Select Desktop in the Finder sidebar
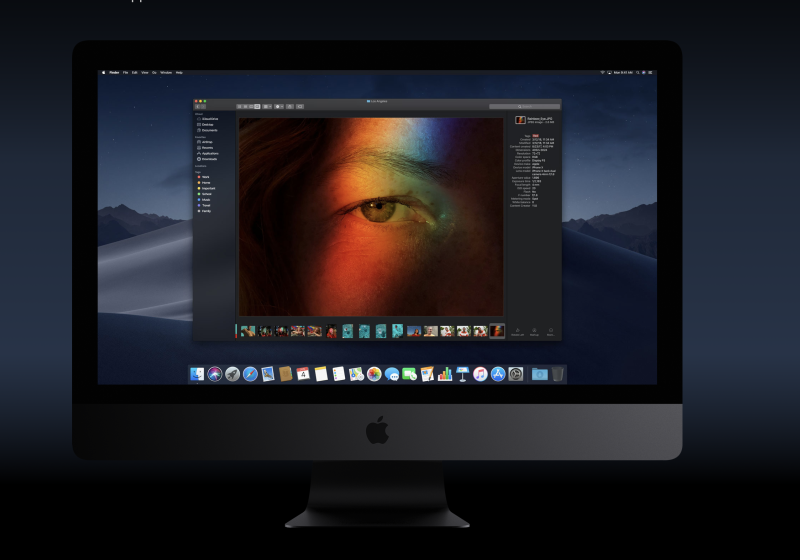 pyautogui.click(x=205, y=124)
